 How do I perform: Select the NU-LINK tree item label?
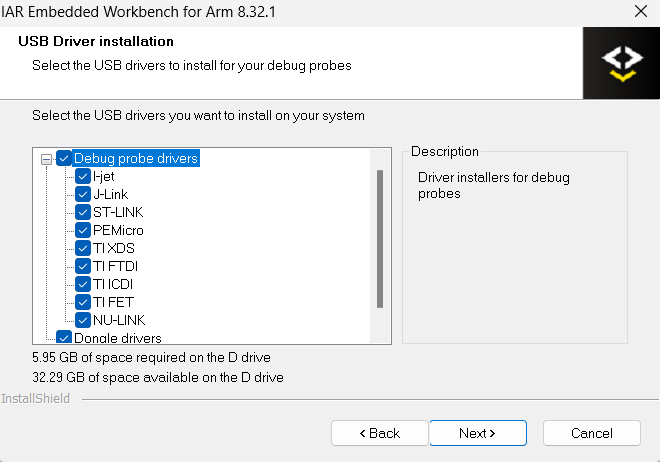(119, 320)
